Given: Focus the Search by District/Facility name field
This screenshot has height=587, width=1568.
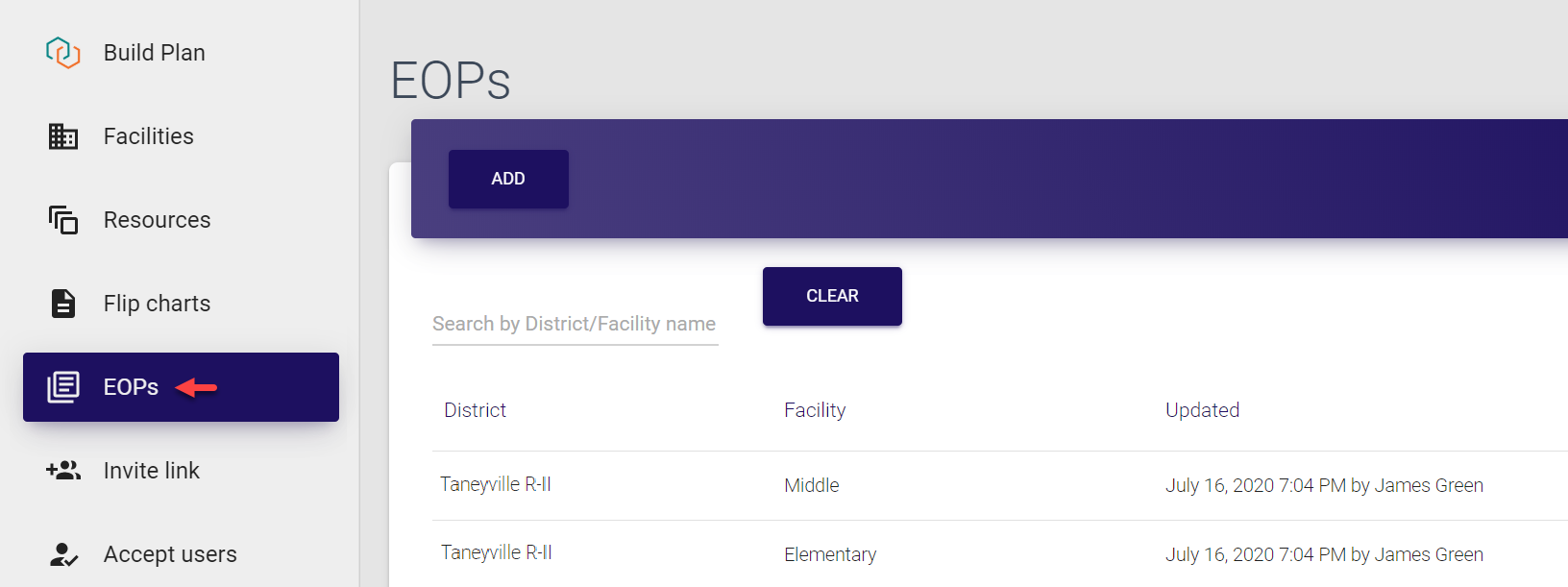Looking at the screenshot, I should pyautogui.click(x=575, y=324).
